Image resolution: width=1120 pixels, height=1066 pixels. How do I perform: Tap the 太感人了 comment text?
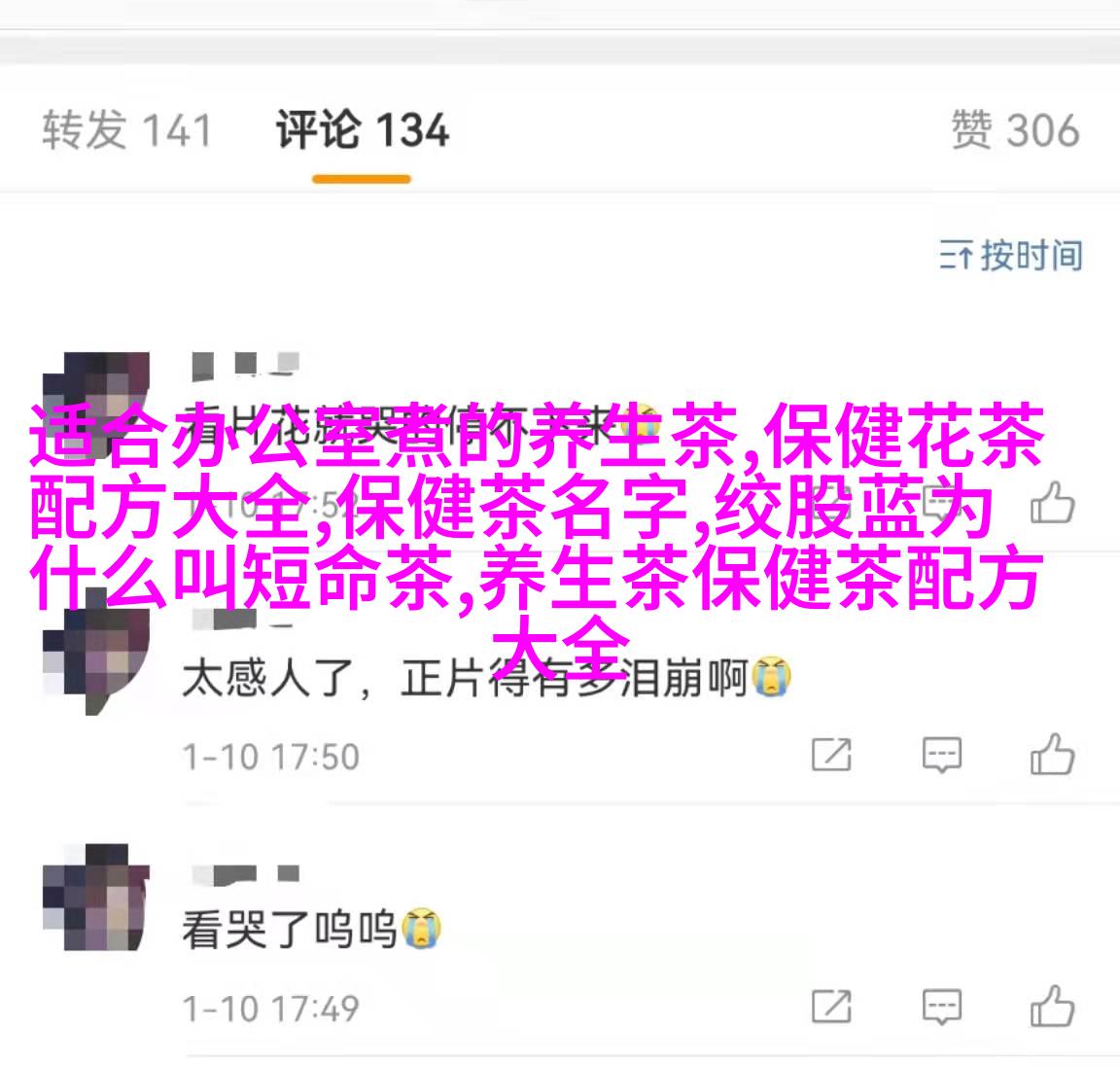click(486, 677)
